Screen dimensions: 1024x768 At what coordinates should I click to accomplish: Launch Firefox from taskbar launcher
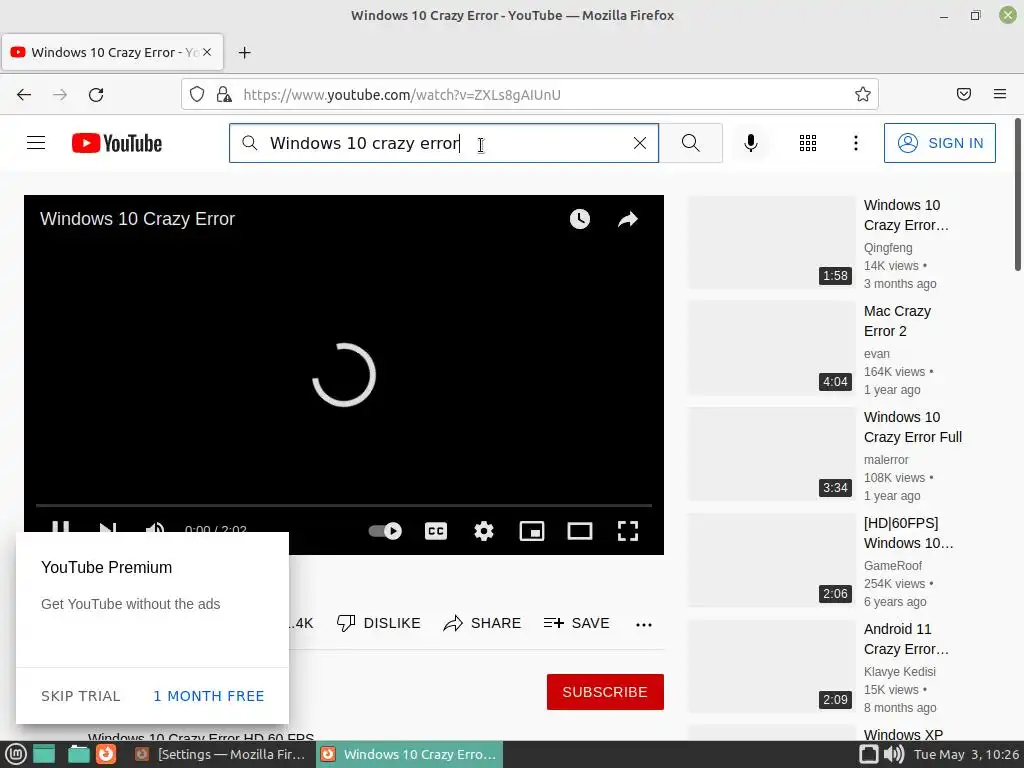click(106, 754)
